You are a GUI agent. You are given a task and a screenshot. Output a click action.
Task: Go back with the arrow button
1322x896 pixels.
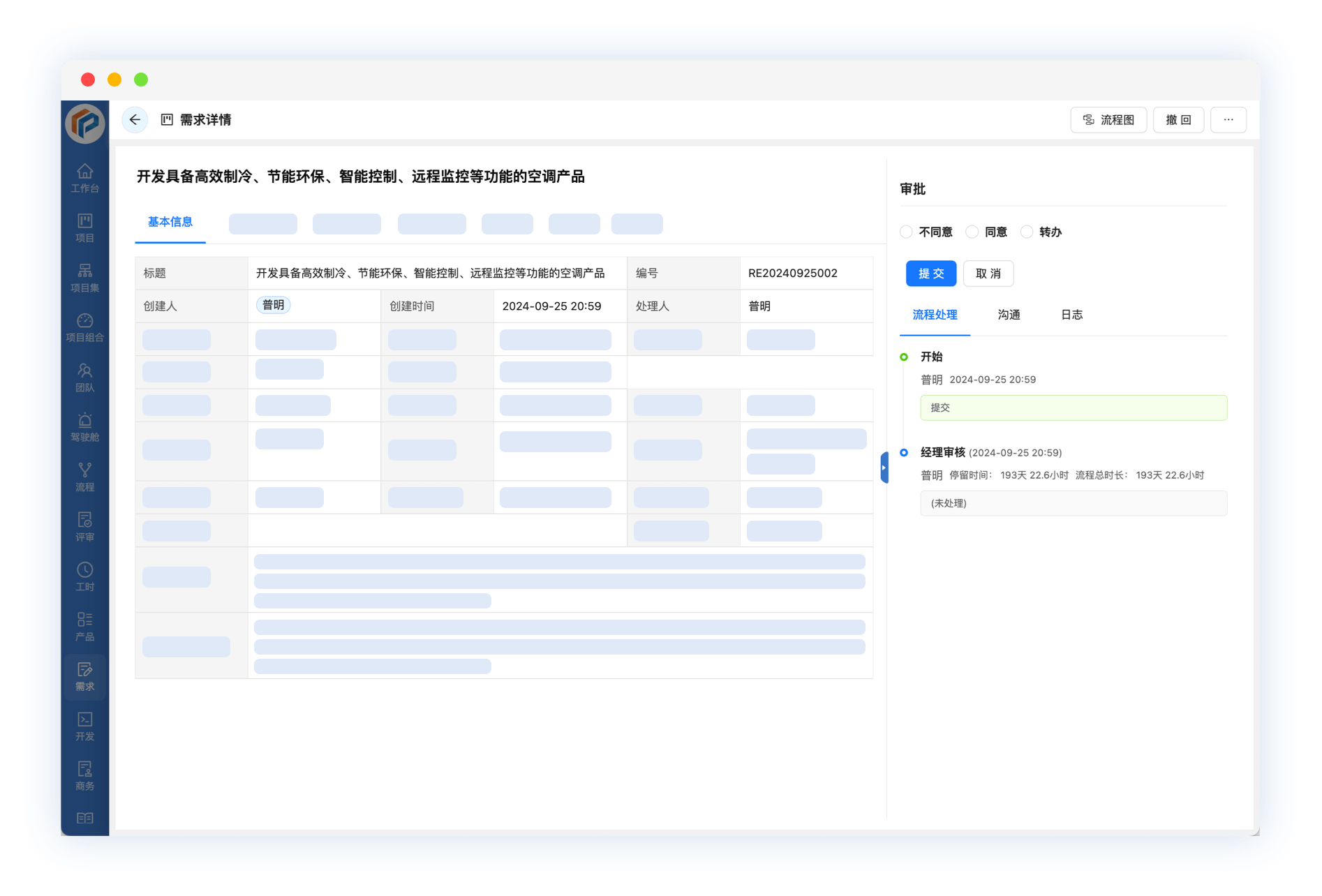[135, 120]
